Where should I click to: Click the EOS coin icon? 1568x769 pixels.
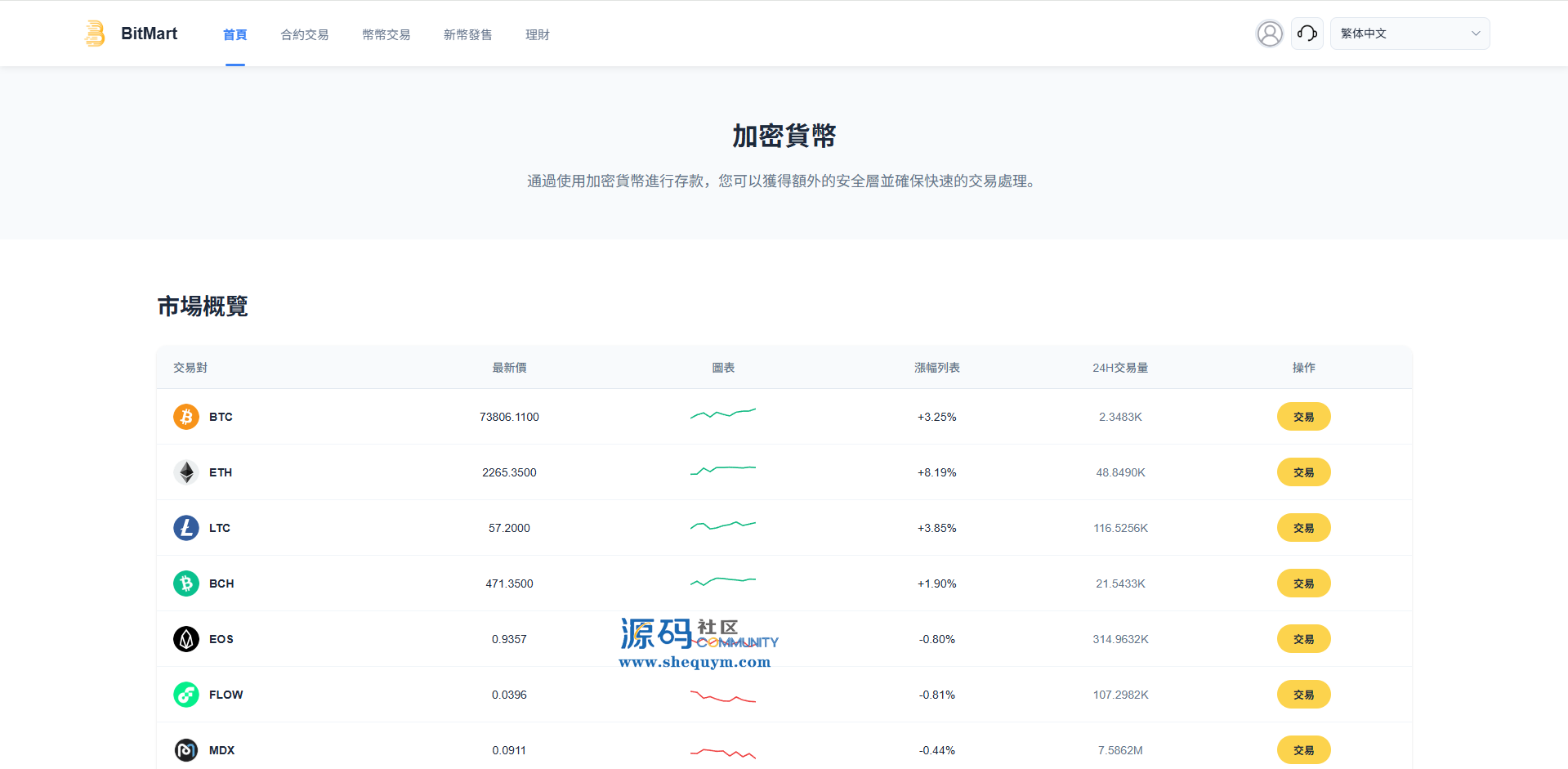pyautogui.click(x=186, y=639)
